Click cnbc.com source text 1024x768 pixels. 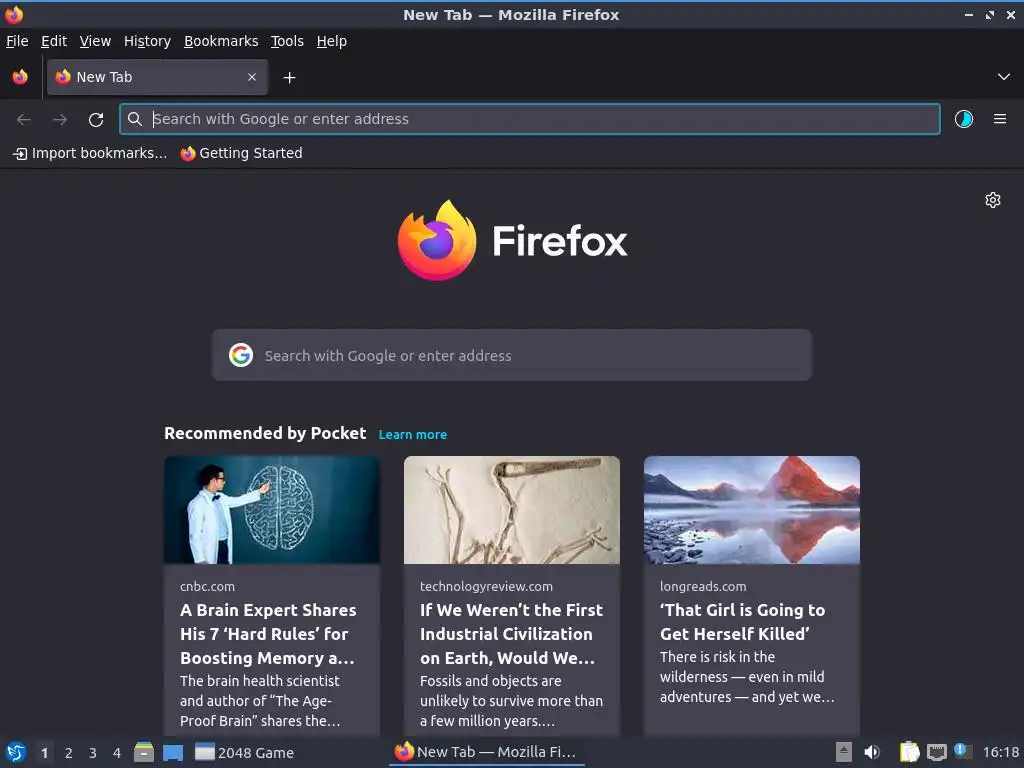click(x=208, y=586)
